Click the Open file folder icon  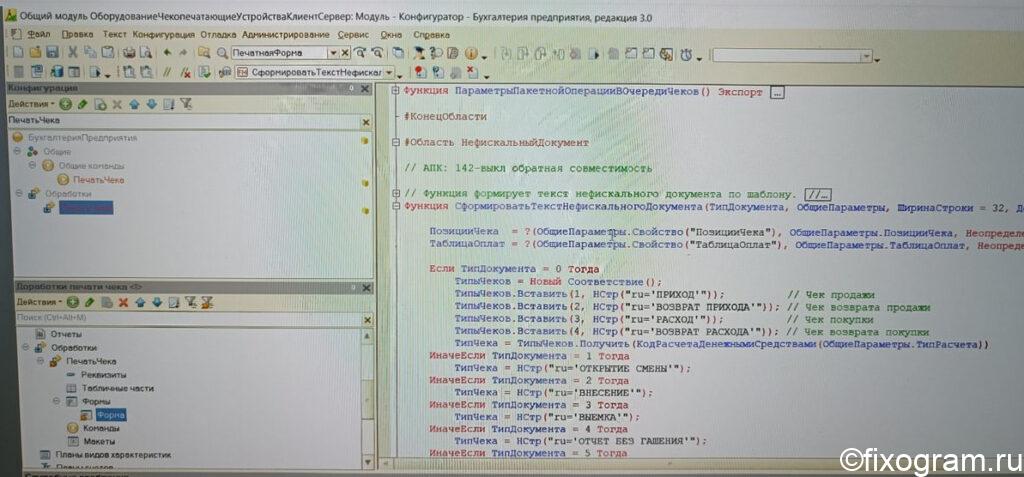[x=35, y=53]
